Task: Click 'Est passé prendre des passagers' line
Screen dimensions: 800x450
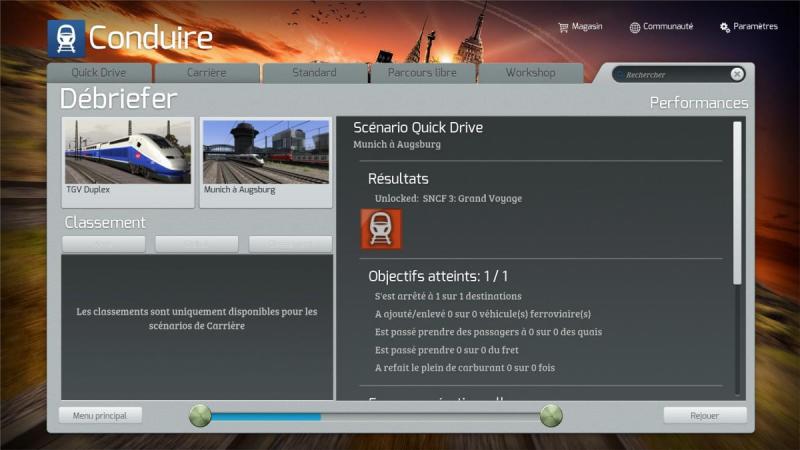Action: (x=488, y=332)
